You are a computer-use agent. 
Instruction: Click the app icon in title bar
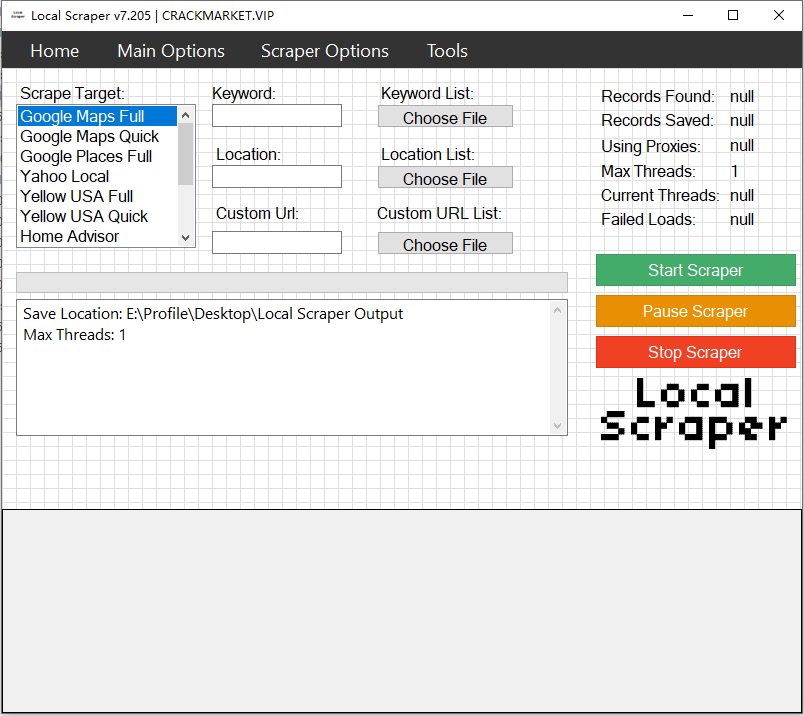(17, 15)
